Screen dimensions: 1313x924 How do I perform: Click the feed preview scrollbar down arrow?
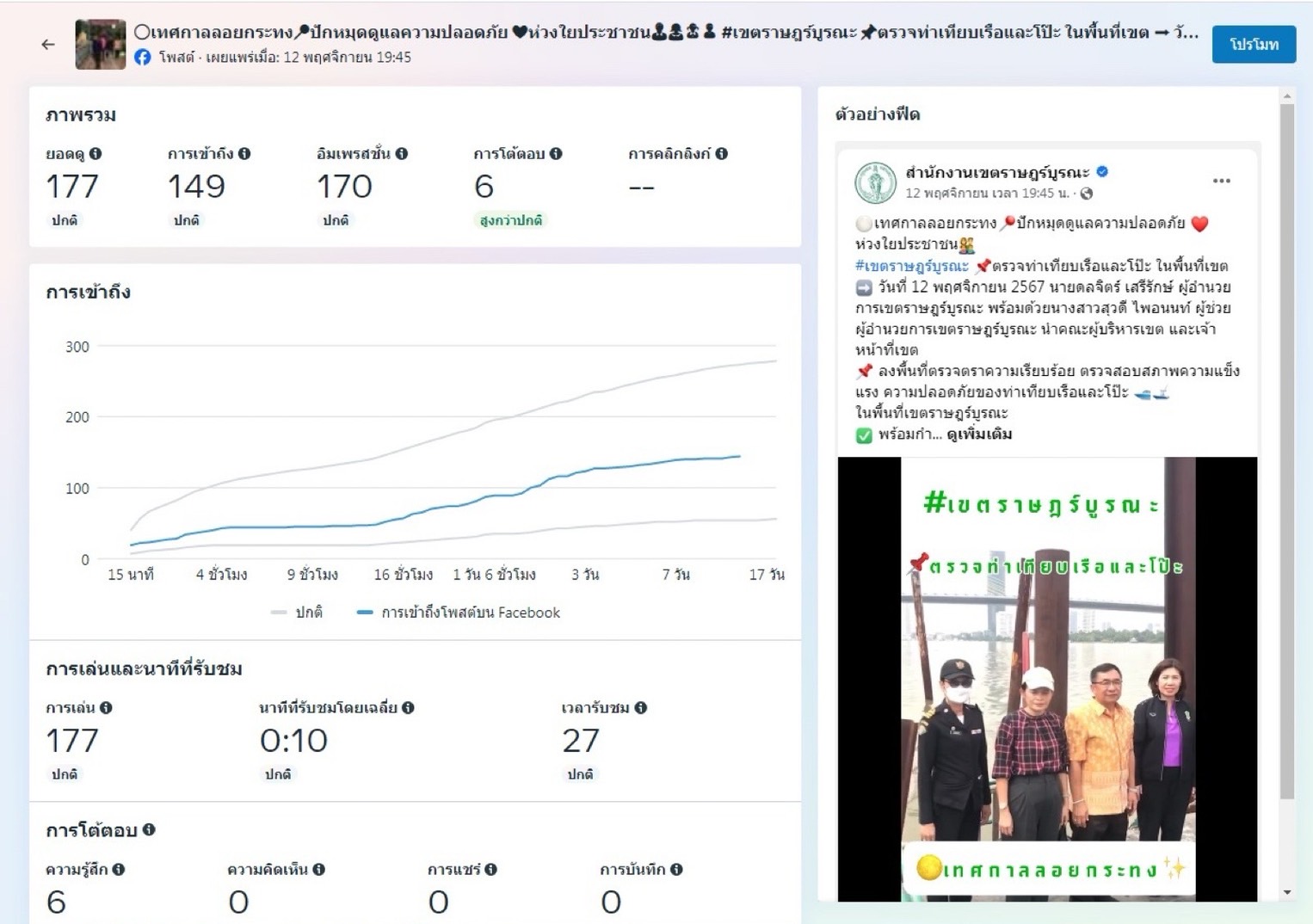[1287, 892]
